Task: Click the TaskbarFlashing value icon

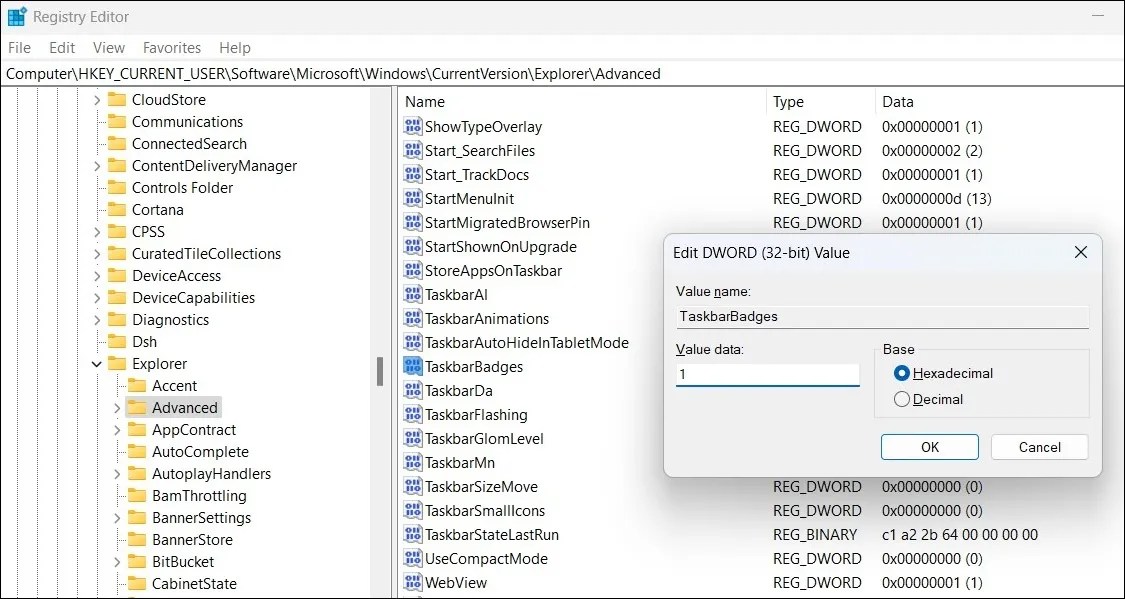Action: (413, 415)
